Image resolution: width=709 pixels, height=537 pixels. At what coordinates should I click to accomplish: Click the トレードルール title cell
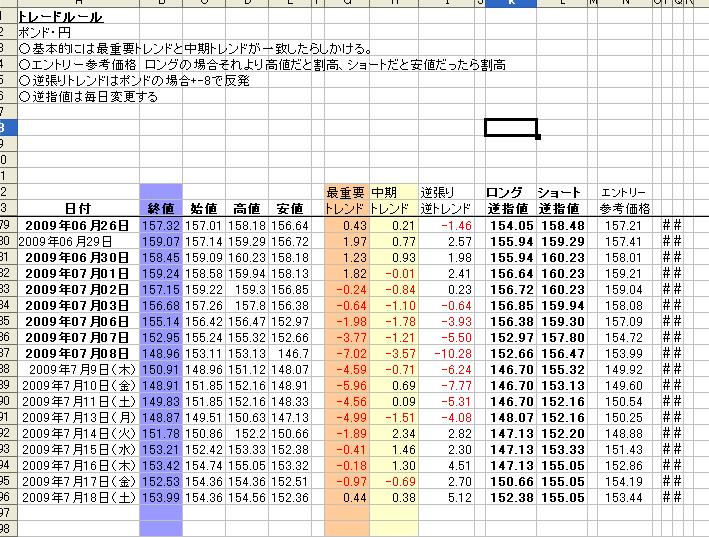coord(61,17)
